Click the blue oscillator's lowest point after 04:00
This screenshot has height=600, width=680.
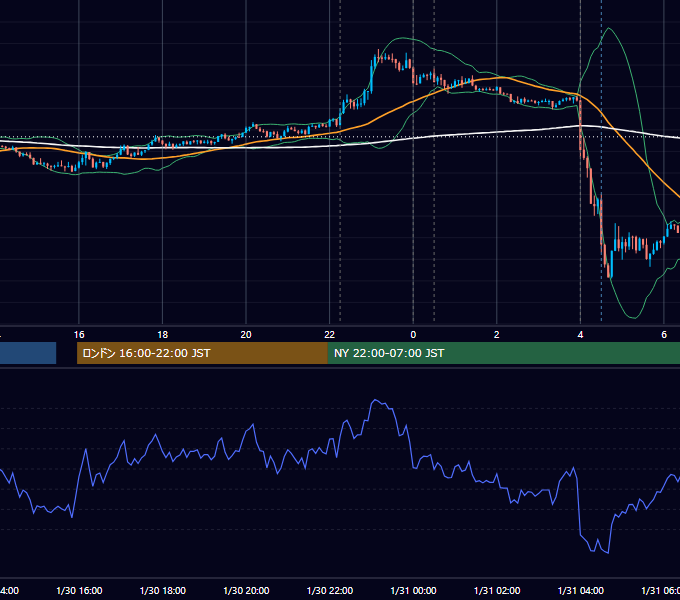click(x=608, y=552)
